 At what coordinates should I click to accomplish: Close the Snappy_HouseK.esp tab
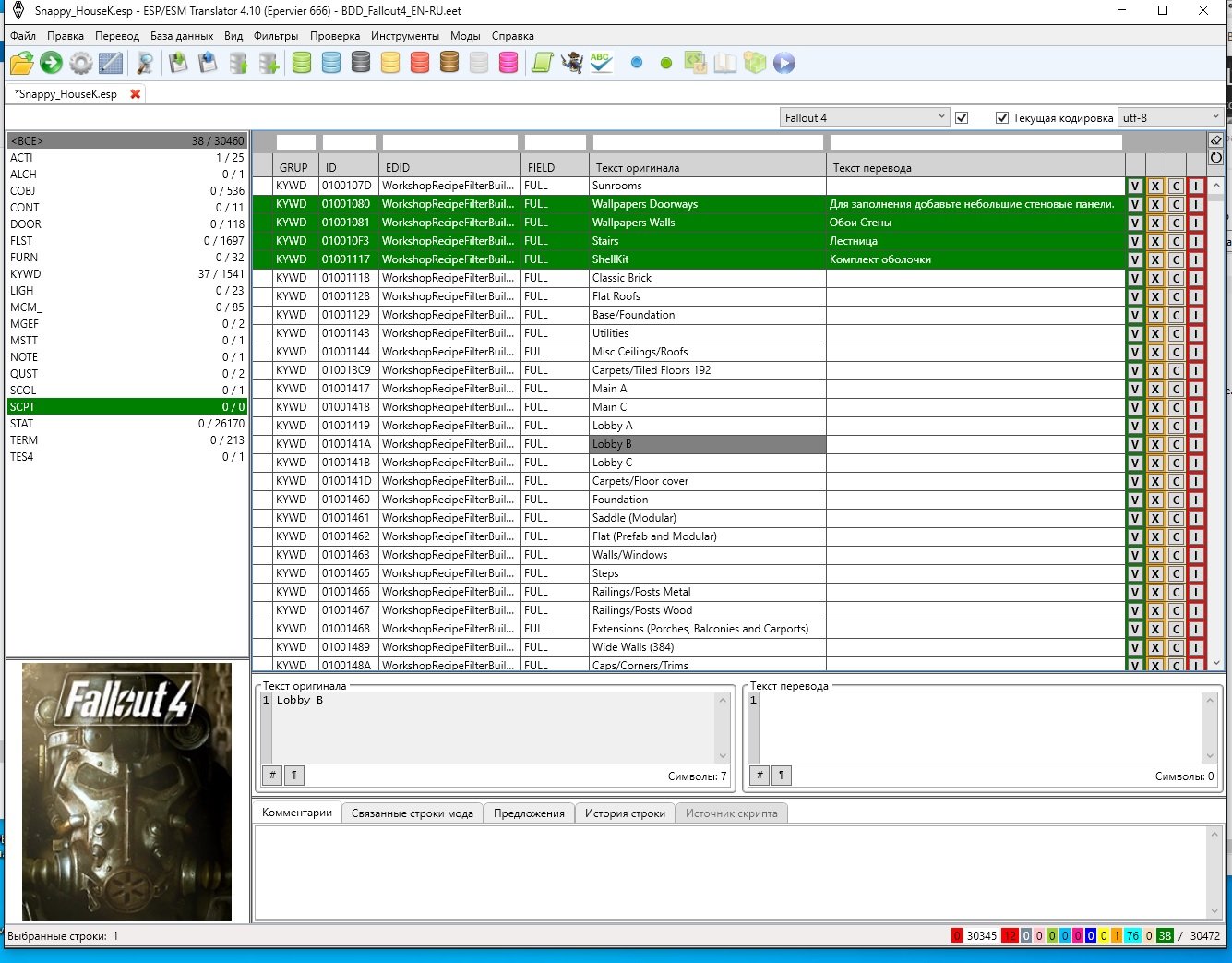point(136,94)
